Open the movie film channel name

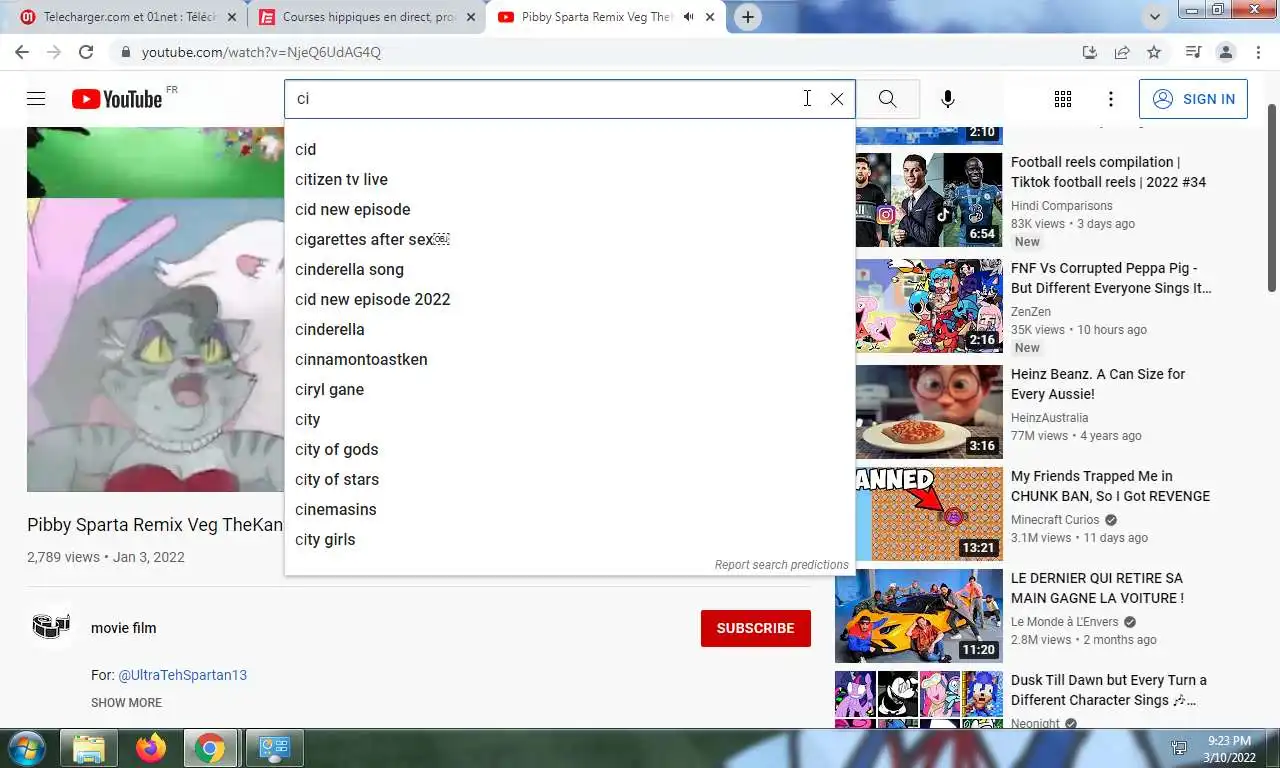[123, 628]
